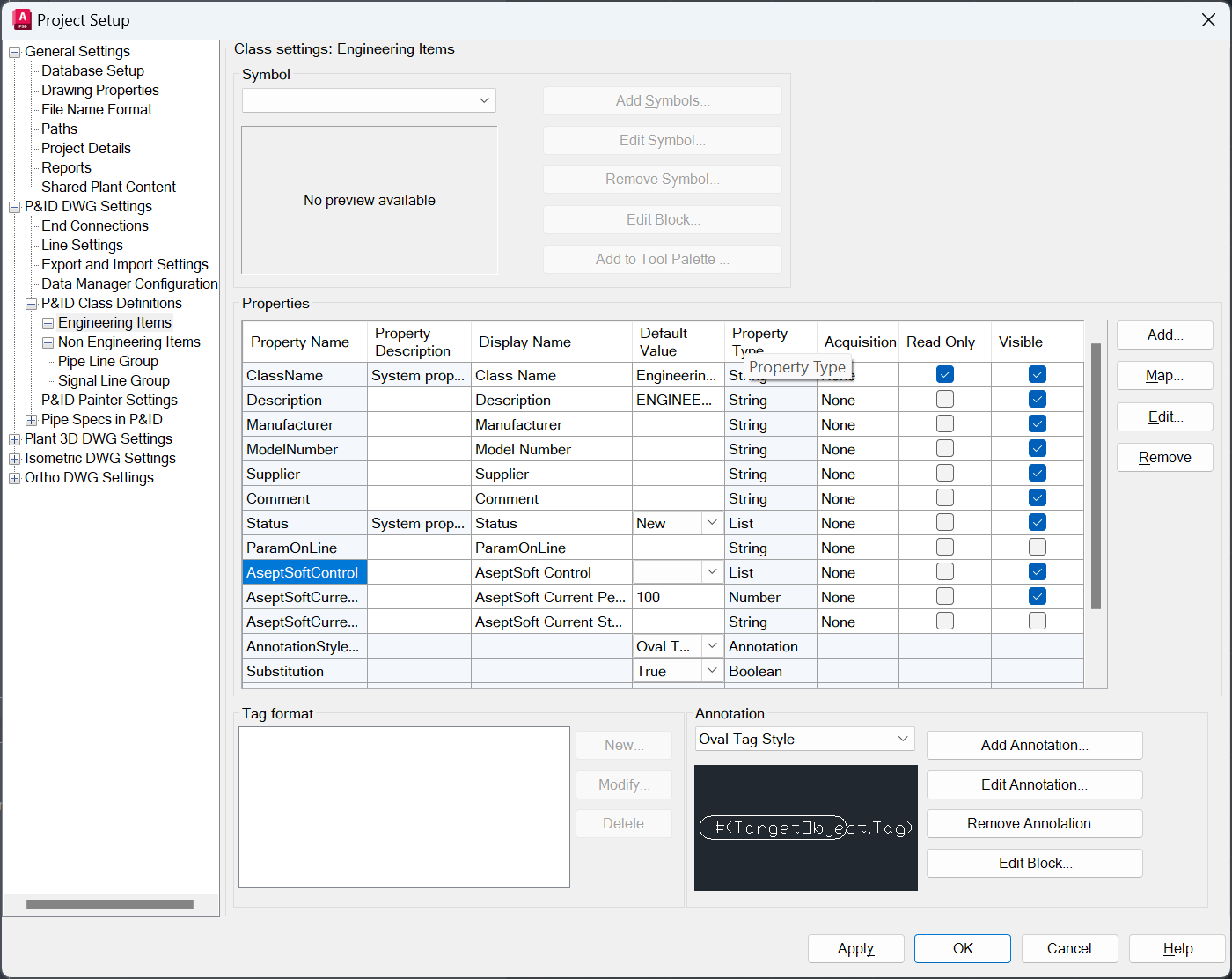Select Drawing Properties tree item
This screenshot has height=979, width=1232.
[100, 90]
